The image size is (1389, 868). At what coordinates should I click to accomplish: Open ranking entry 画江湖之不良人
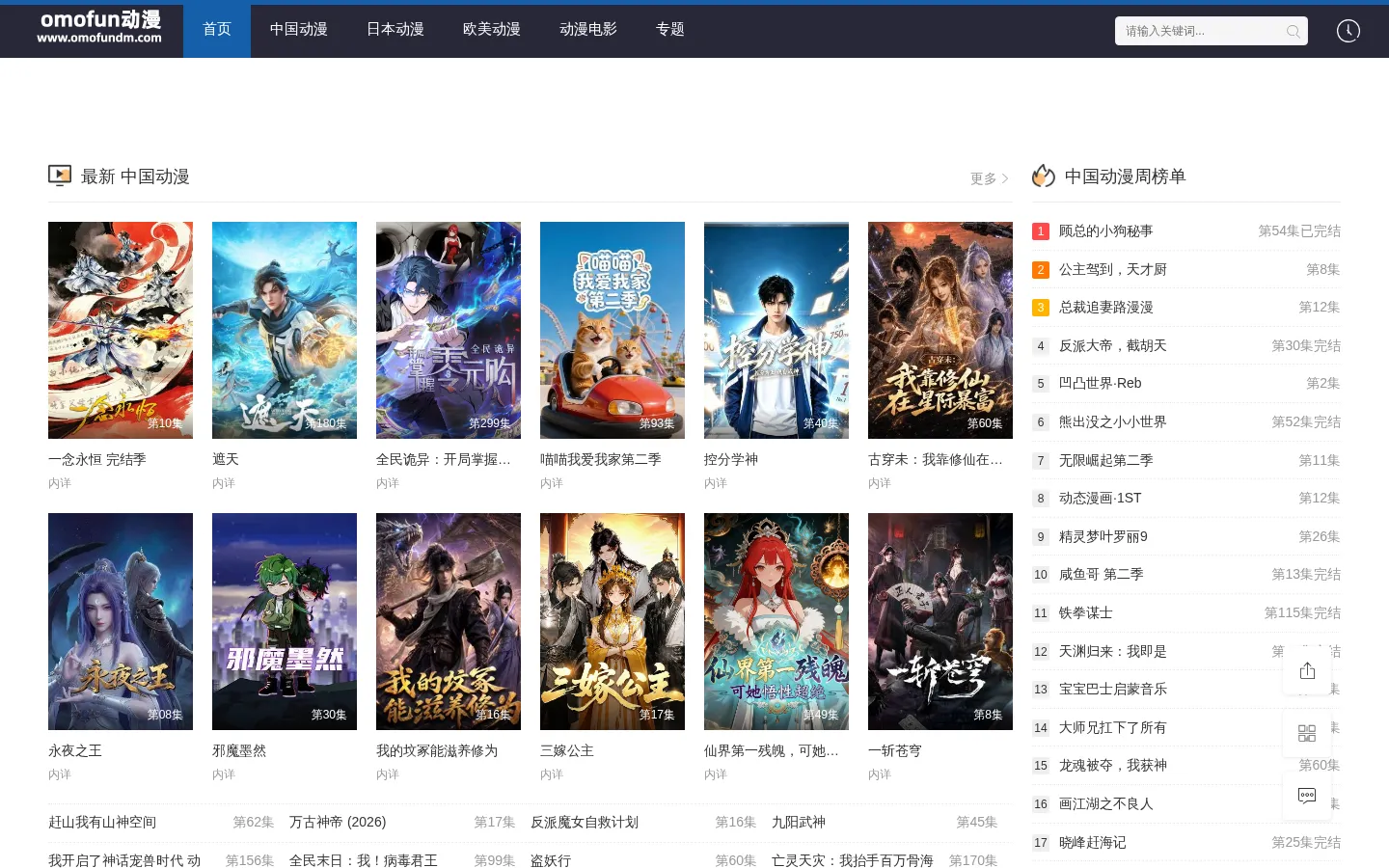click(1106, 803)
